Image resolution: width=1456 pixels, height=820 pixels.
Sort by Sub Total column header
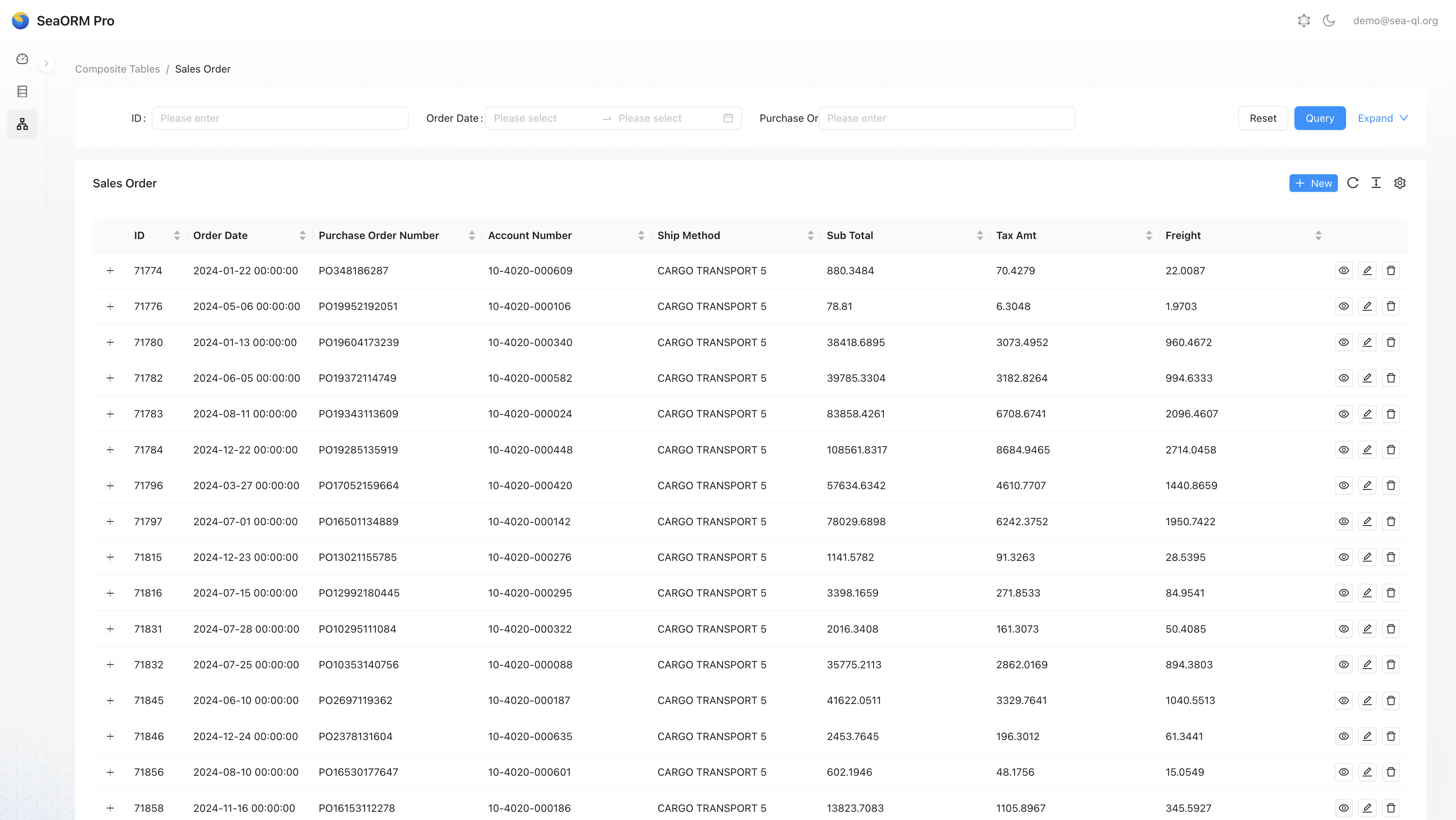pos(849,236)
